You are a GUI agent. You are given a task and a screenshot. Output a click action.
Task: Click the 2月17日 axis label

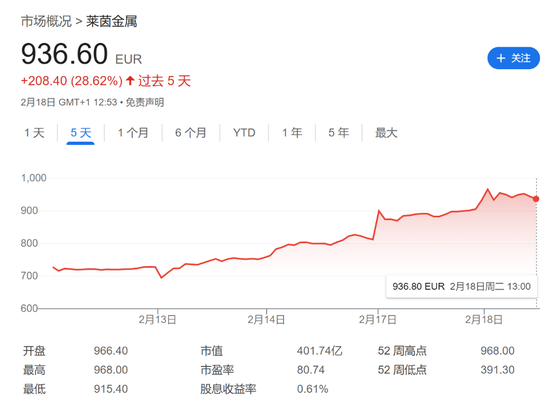click(377, 320)
